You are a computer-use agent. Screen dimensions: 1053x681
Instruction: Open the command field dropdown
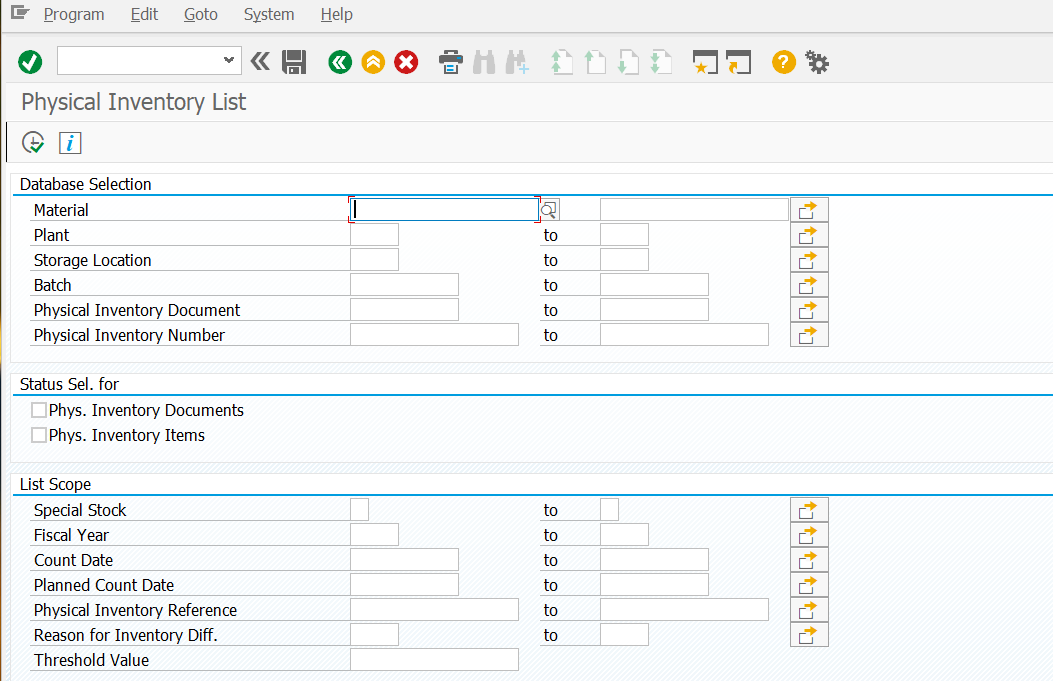(231, 62)
